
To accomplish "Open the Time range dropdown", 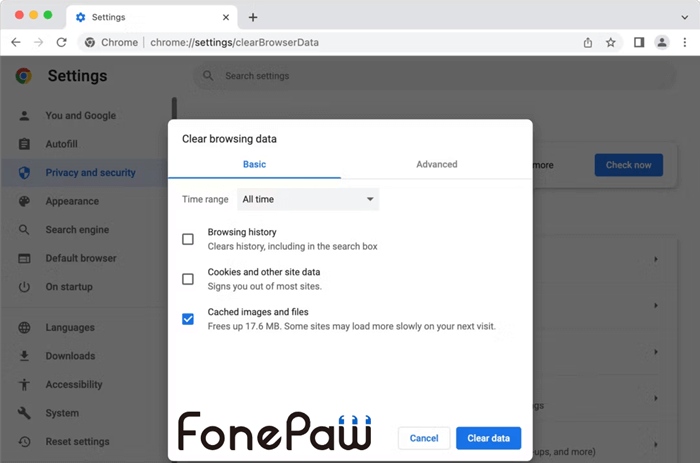I will point(308,199).
